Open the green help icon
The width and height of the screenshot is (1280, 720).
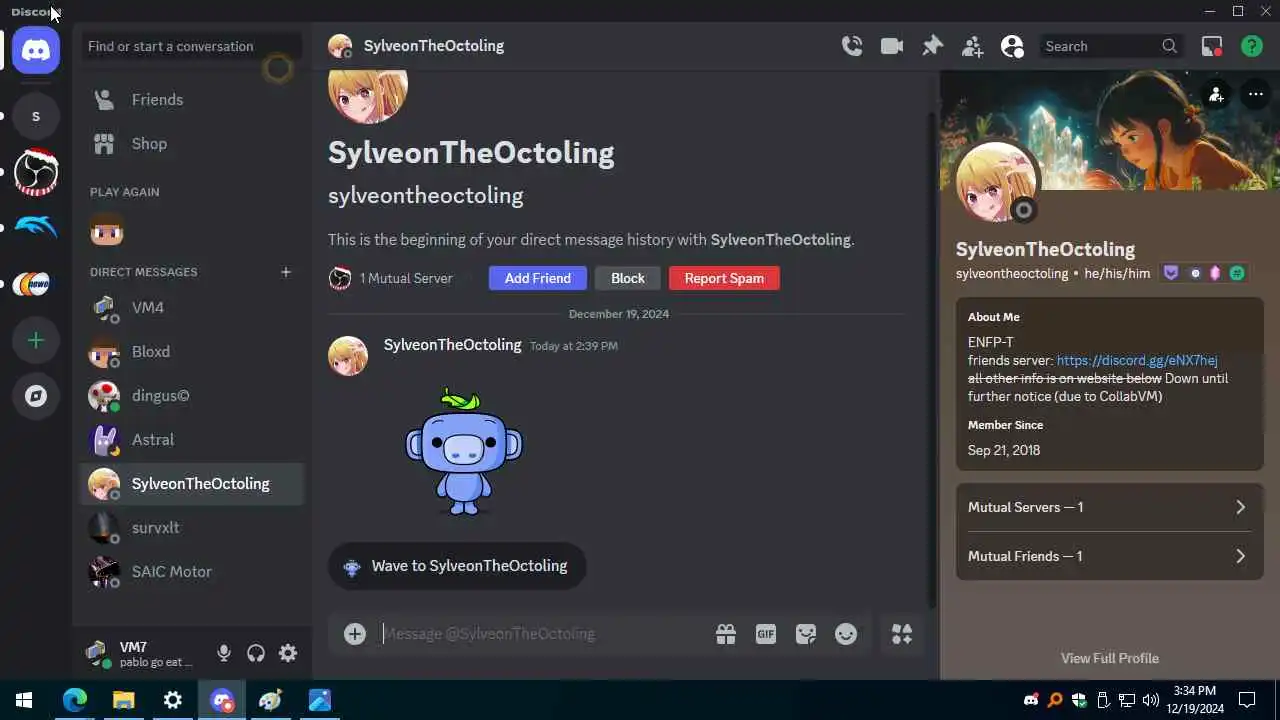click(1252, 46)
